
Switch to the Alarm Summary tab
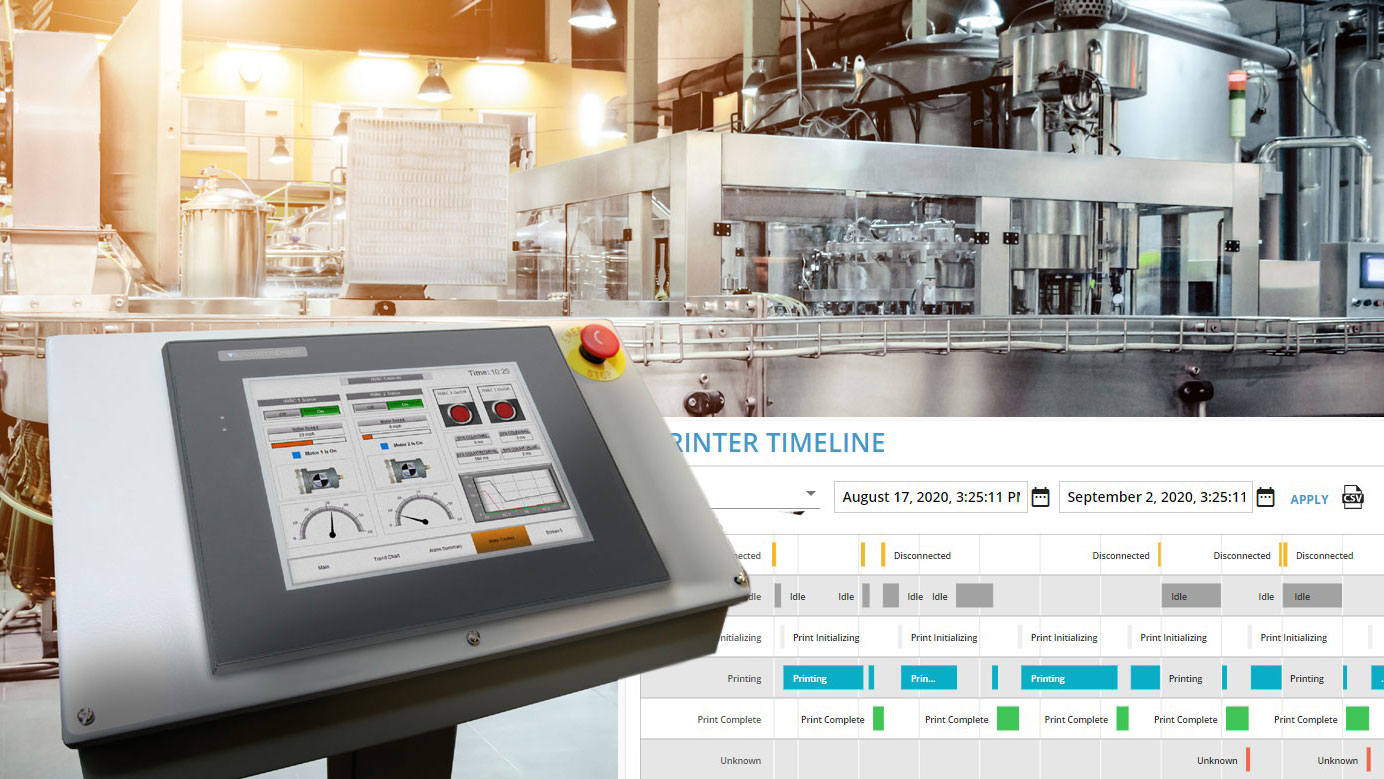[445, 547]
